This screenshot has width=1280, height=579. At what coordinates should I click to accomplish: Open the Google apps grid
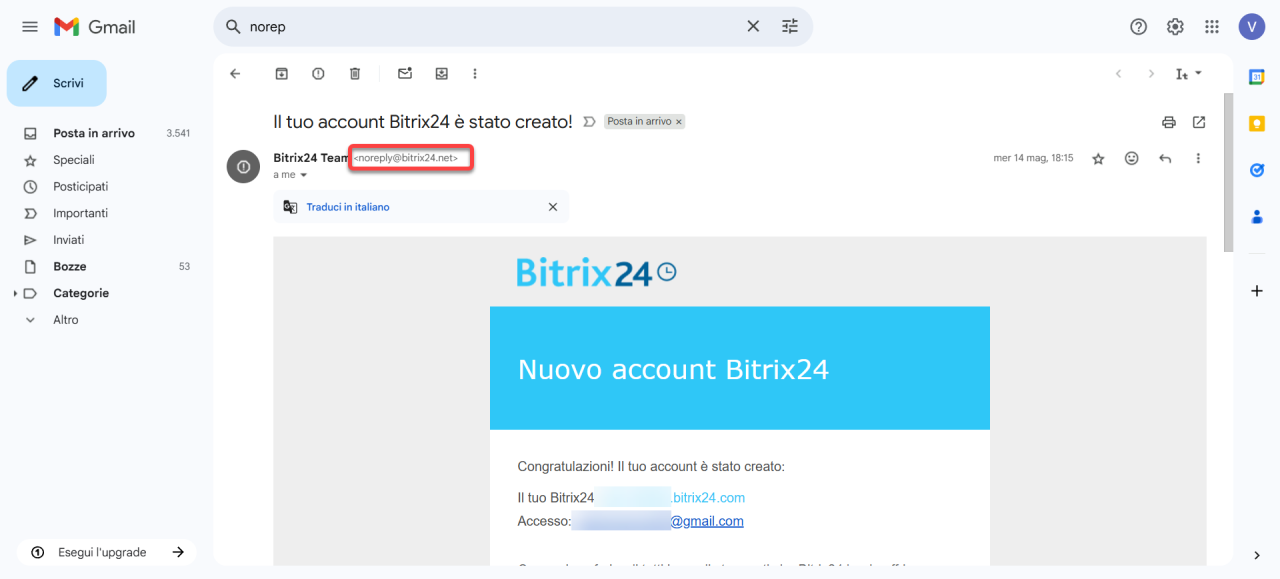(x=1212, y=27)
